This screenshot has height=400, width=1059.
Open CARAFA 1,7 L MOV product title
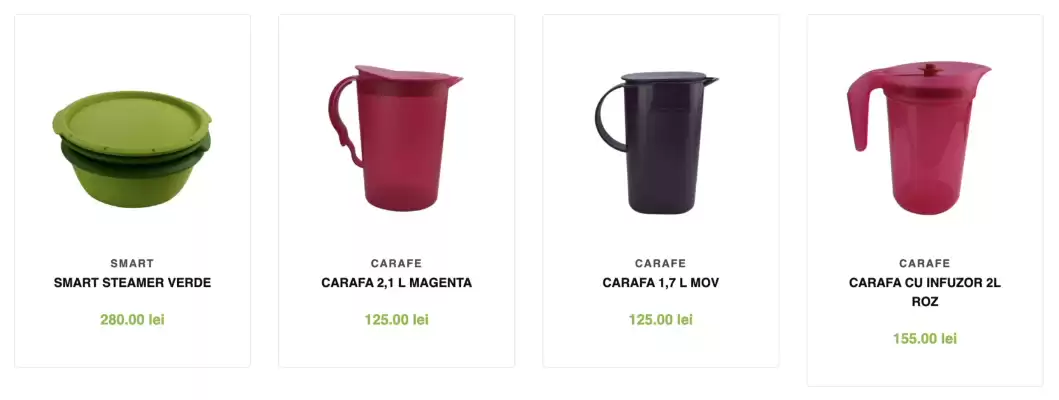tap(661, 283)
